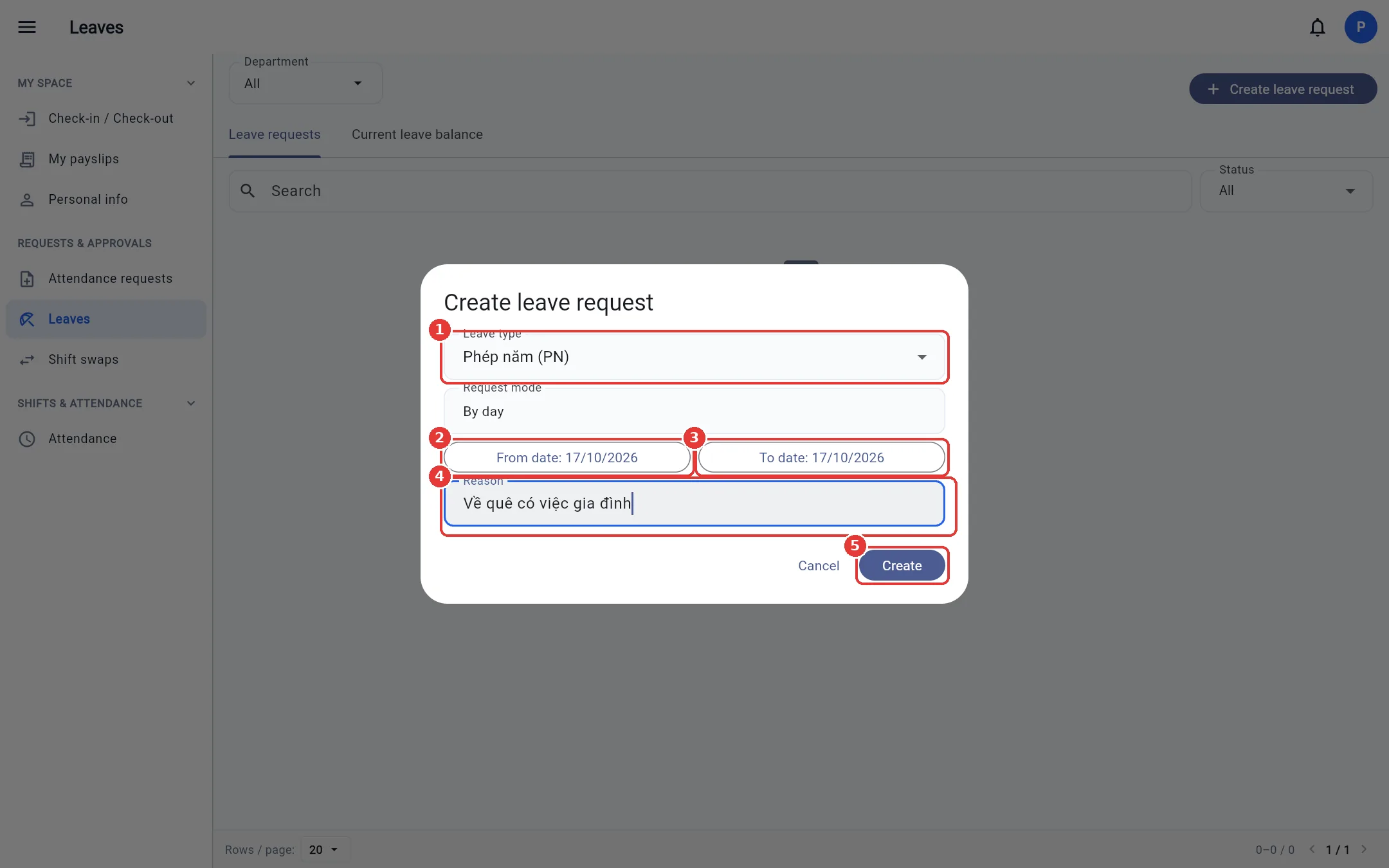Click the Personal info person icon
Image resolution: width=1389 pixels, height=868 pixels.
click(x=27, y=200)
